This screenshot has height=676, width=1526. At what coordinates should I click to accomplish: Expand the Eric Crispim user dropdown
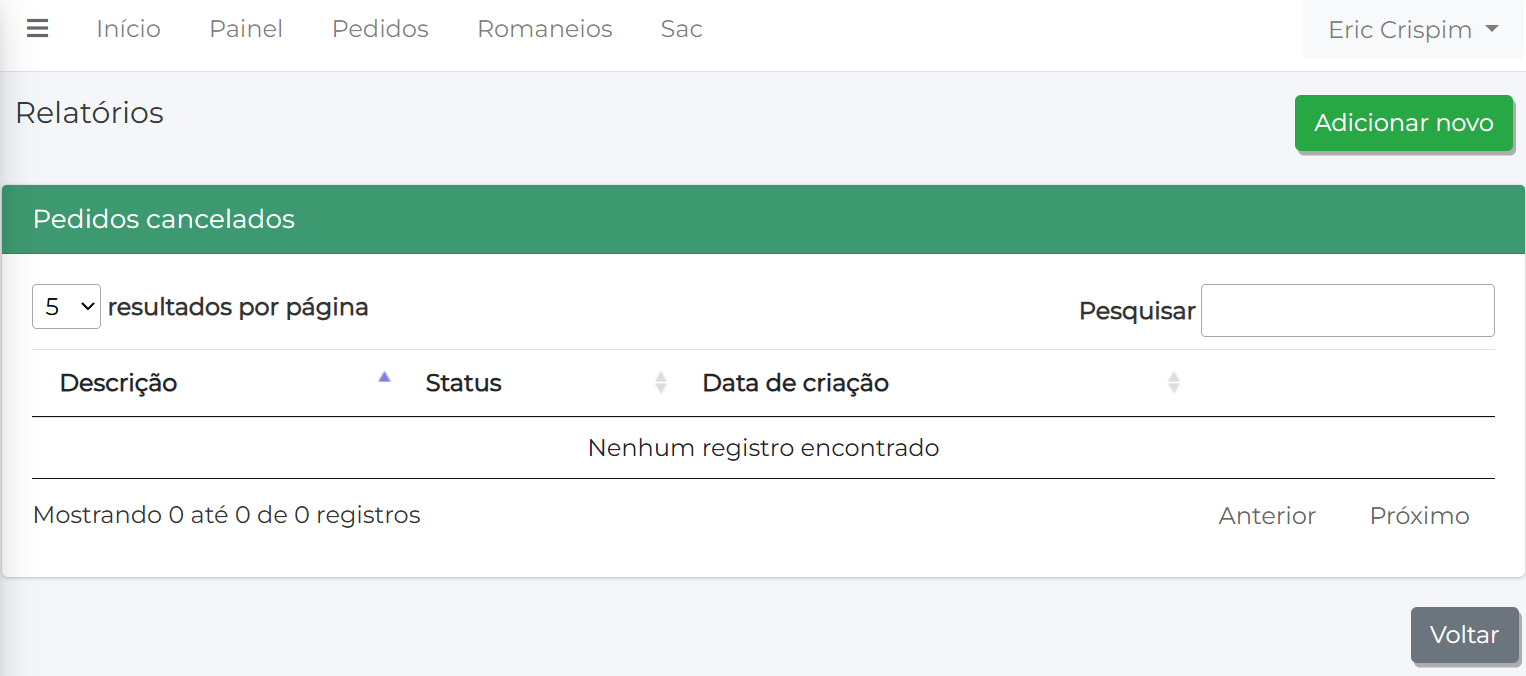point(1412,30)
